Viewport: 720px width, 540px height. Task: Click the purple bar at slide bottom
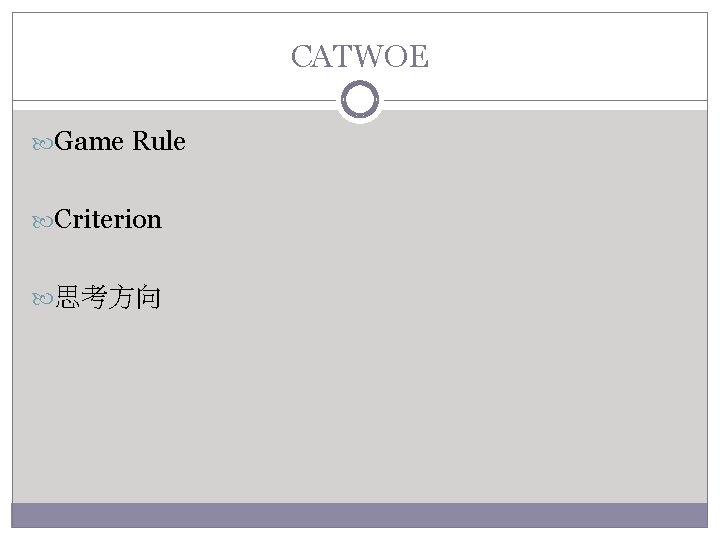tap(359, 515)
